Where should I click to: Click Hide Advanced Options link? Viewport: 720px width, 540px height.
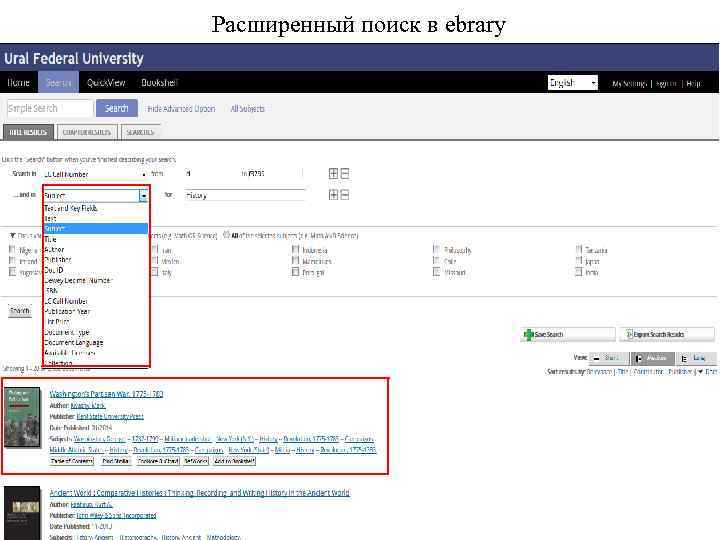tap(181, 109)
